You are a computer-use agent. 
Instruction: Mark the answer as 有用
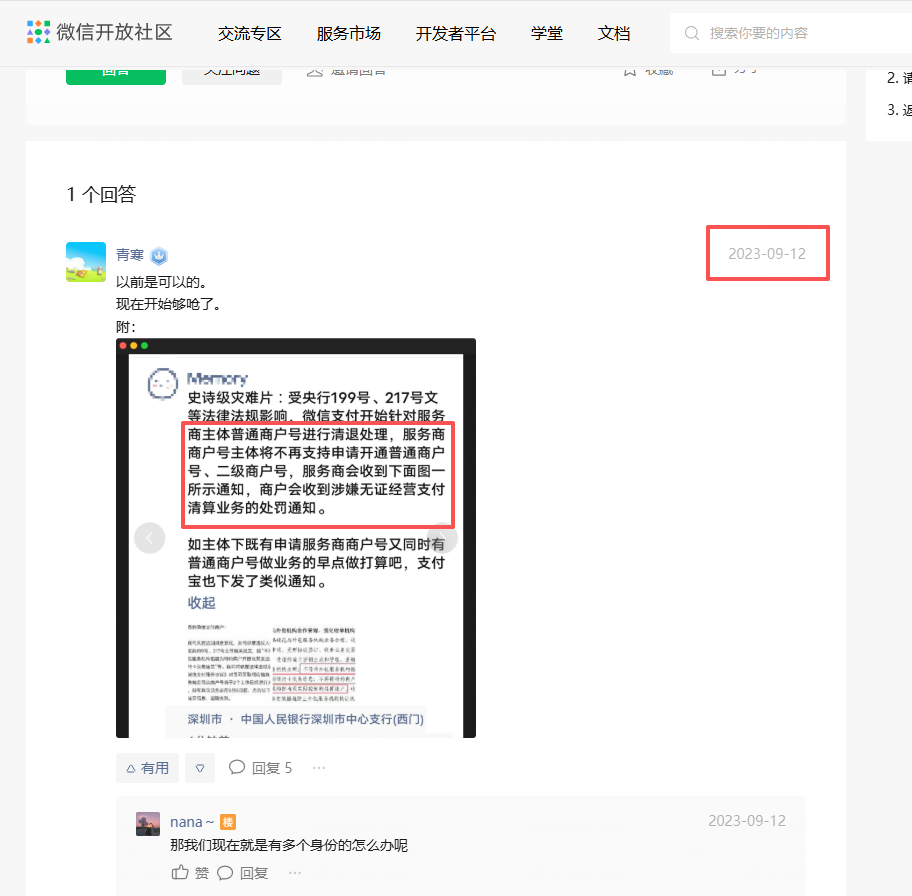[147, 768]
